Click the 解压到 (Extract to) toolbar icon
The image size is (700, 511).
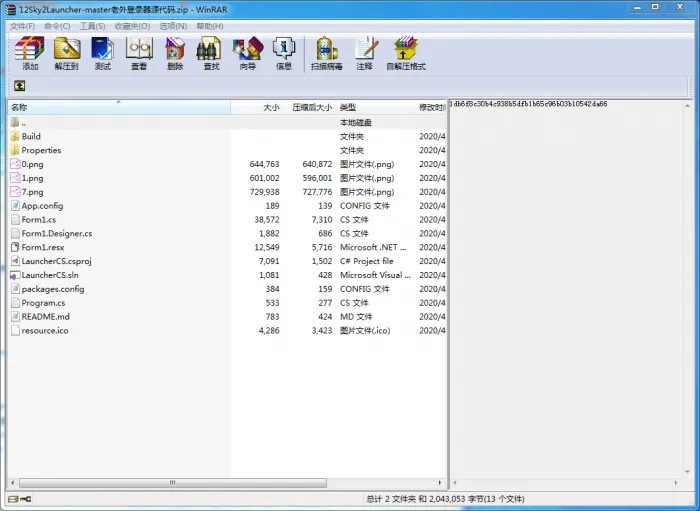67,48
